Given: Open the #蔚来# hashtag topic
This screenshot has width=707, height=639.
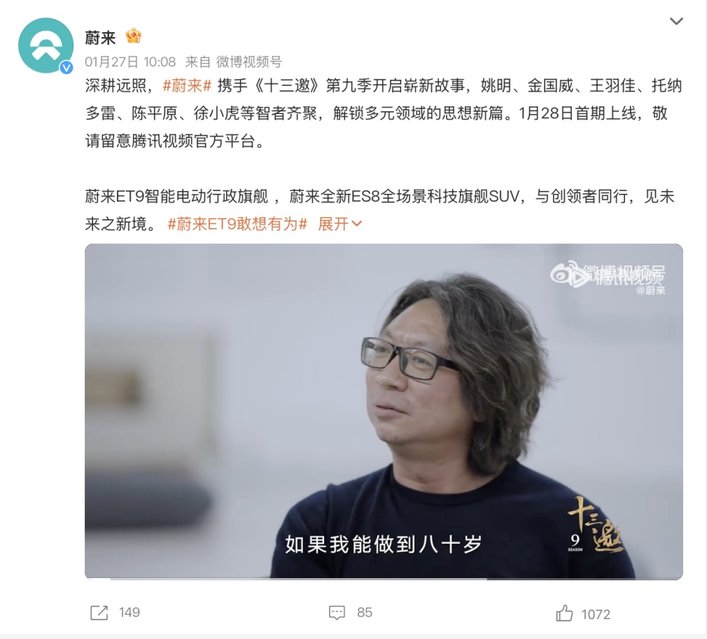Looking at the screenshot, I should [187, 86].
